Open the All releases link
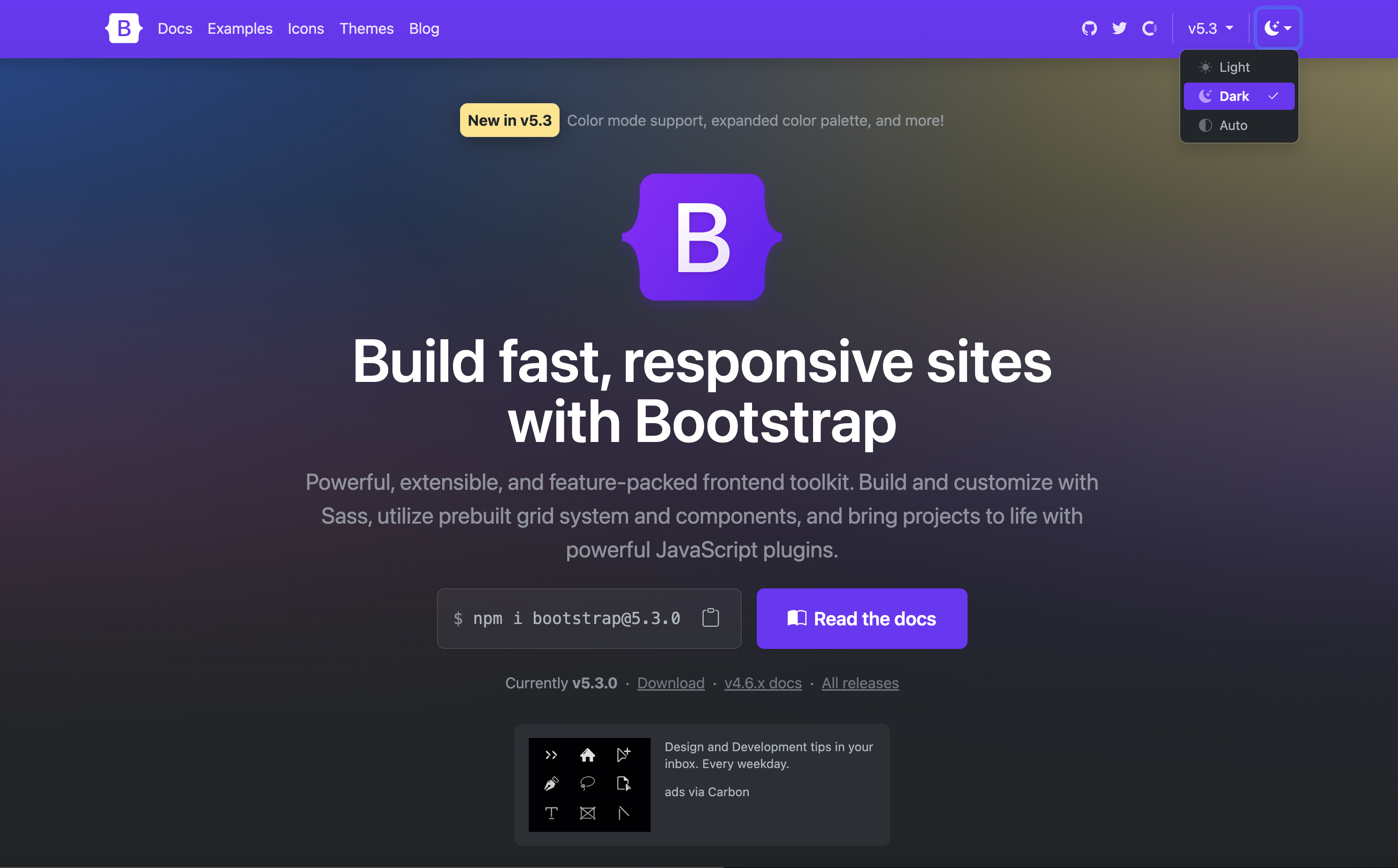Screen dimensions: 1398x868 pyautogui.click(x=860, y=683)
